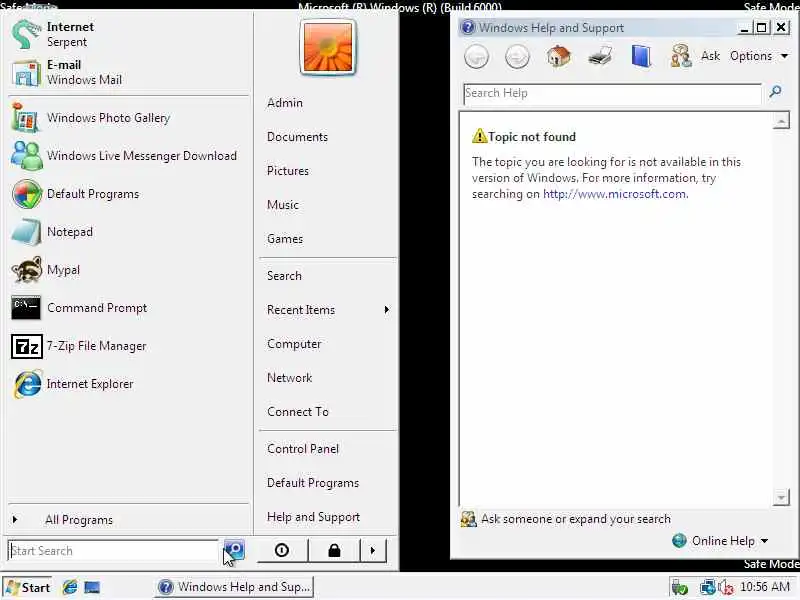Minimize the Help and Support window
Image resolution: width=800 pixels, height=600 pixels.
tap(745, 28)
